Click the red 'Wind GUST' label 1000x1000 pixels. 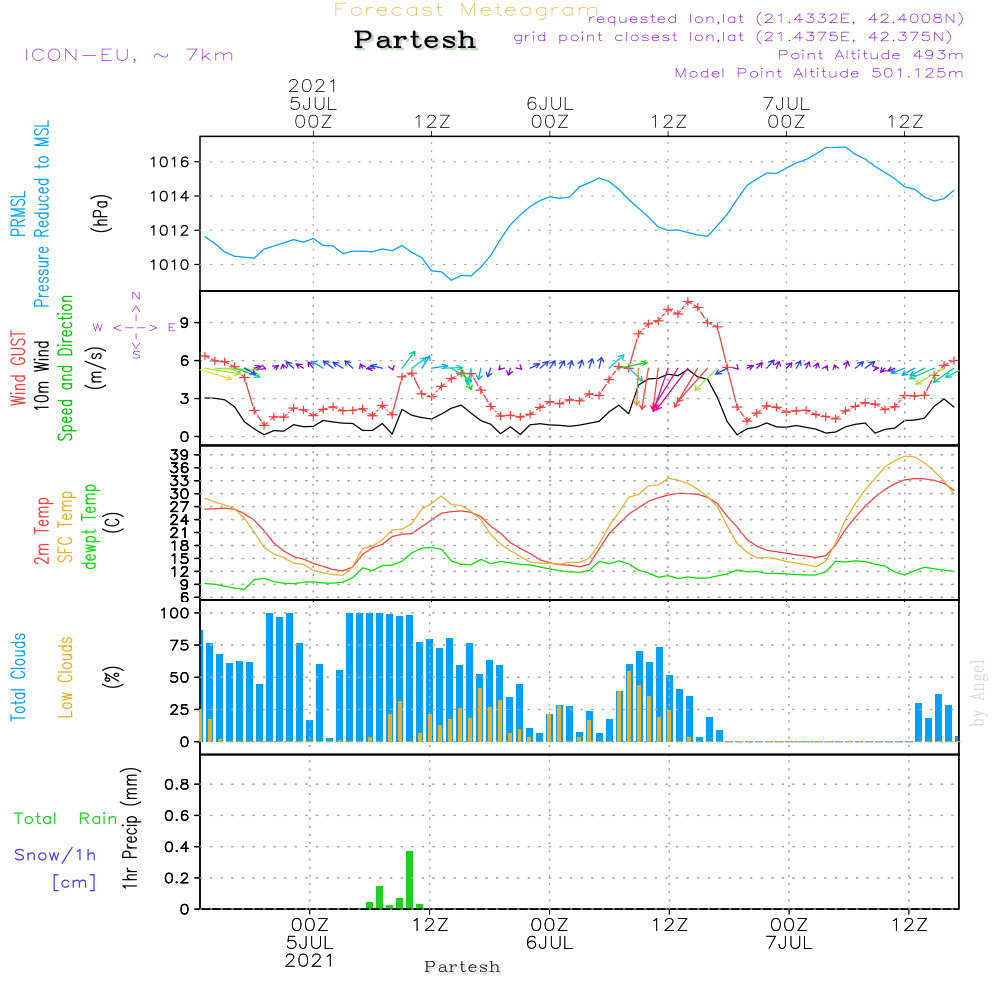18,368
